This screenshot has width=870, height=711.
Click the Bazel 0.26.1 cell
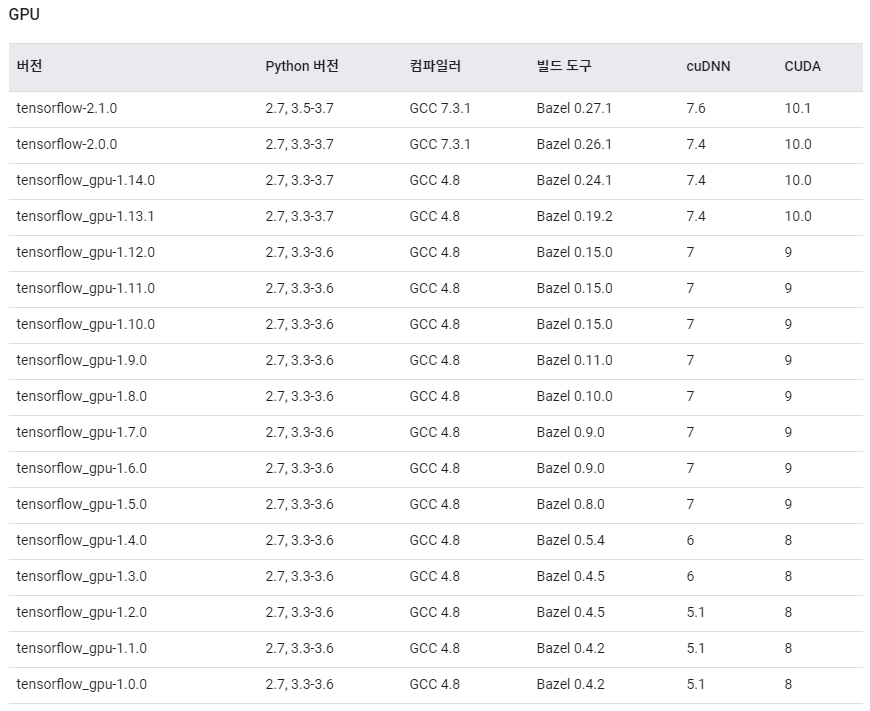pyautogui.click(x=574, y=144)
